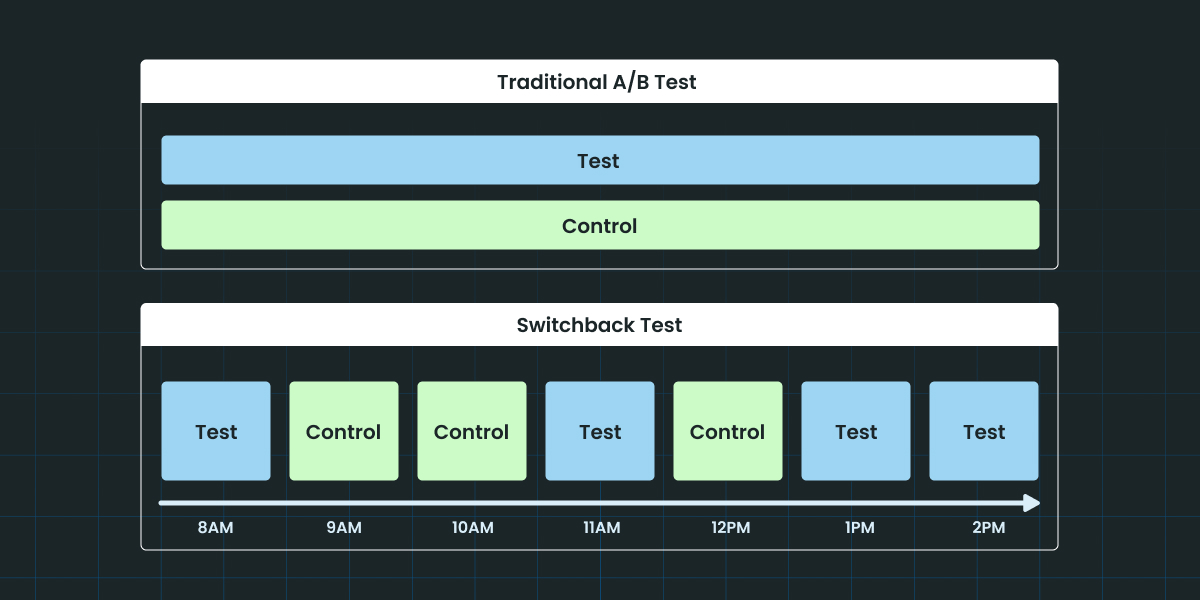Select the long blue Test bar
The height and width of the screenshot is (600, 1200).
tap(600, 160)
